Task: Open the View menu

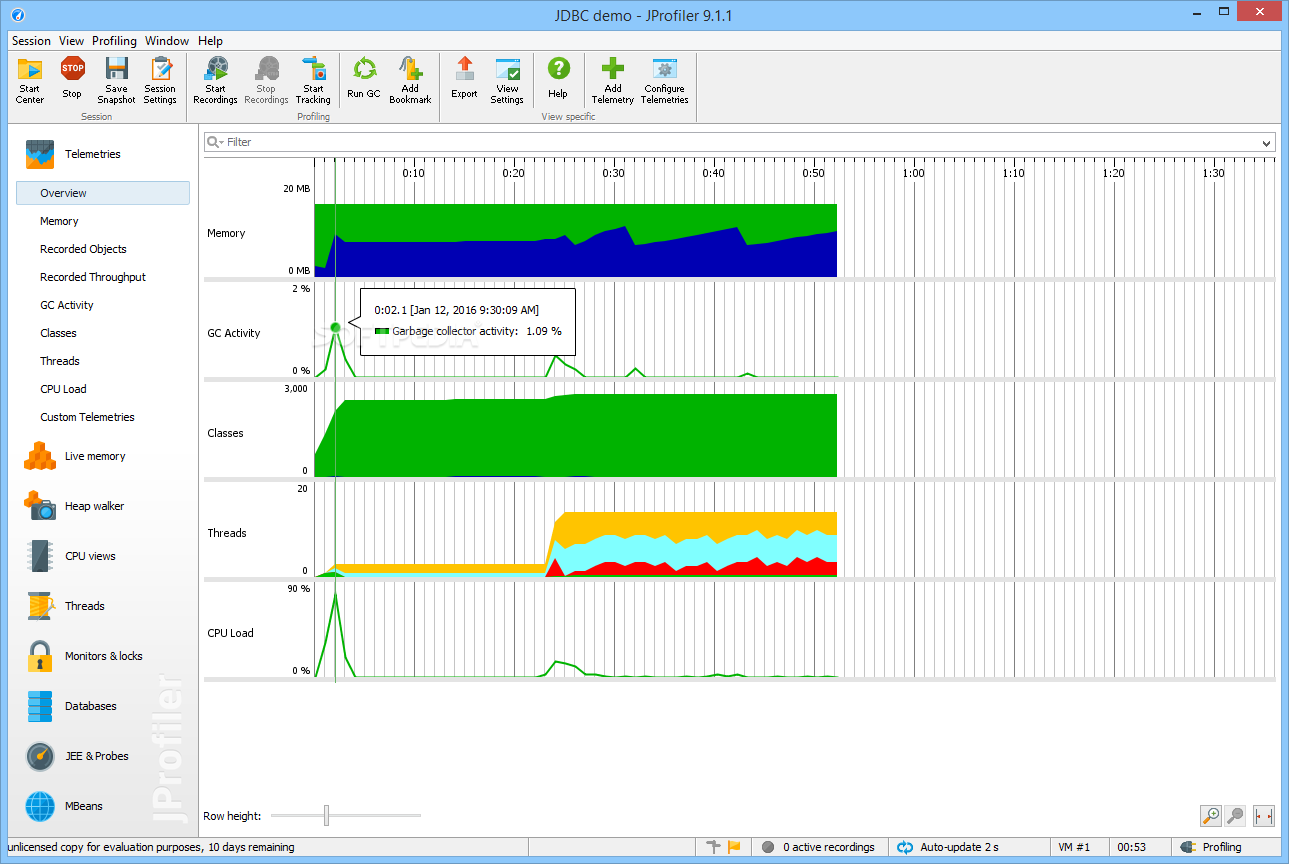Action: [71, 41]
